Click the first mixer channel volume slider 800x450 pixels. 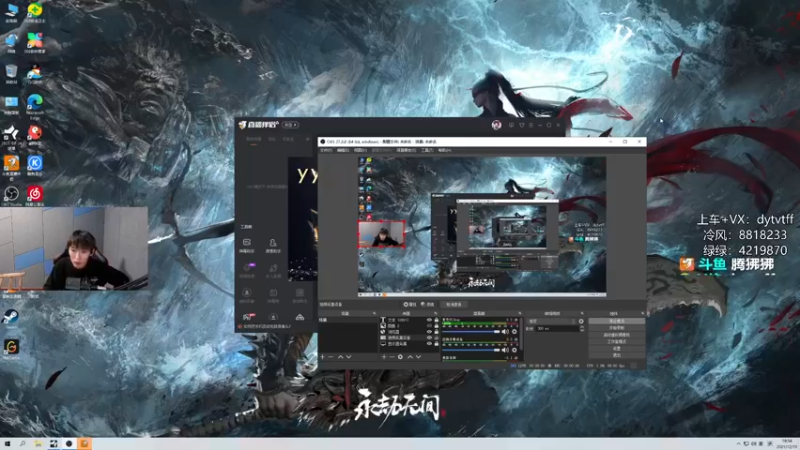click(471, 332)
